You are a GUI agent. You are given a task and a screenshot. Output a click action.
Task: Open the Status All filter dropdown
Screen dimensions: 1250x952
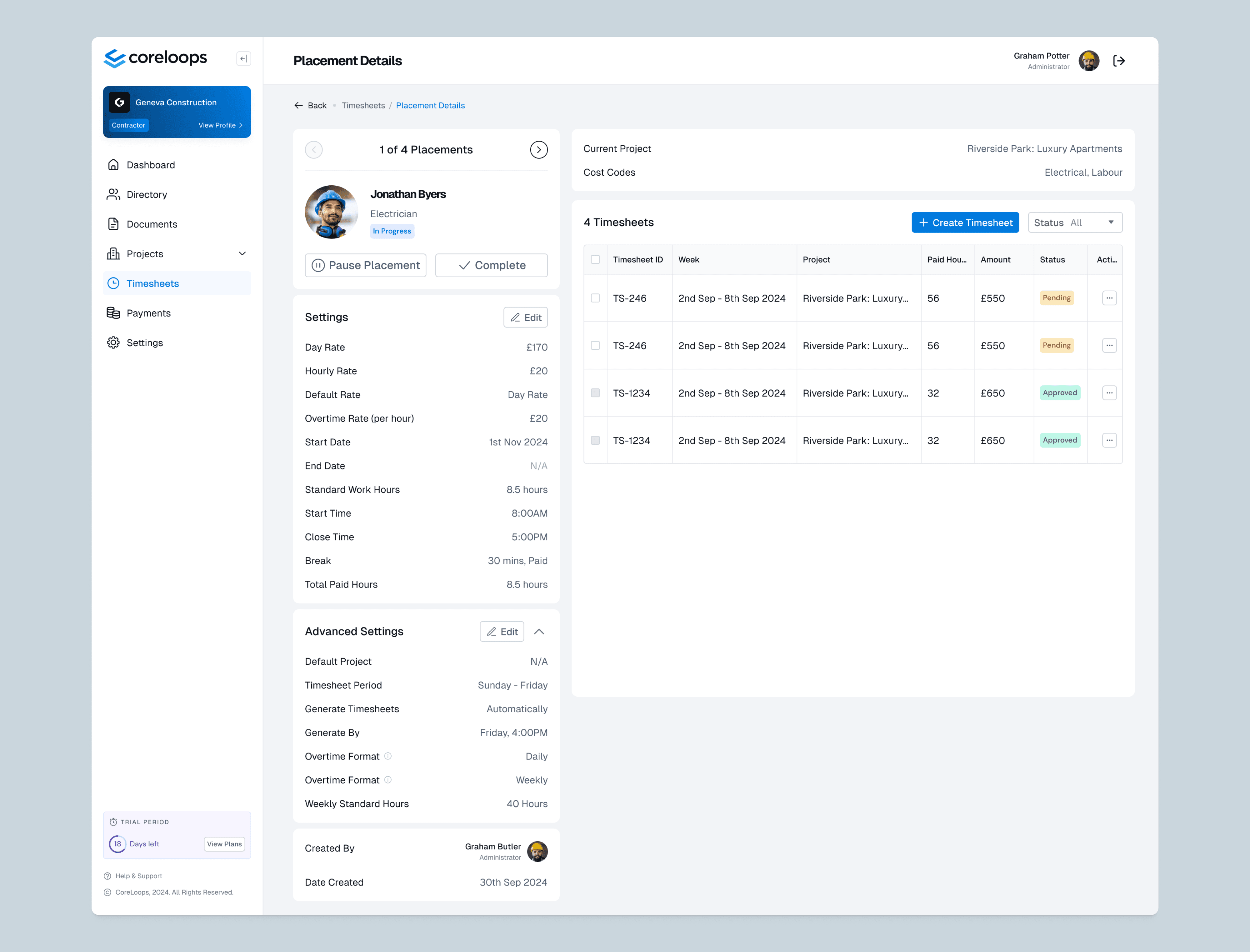pyautogui.click(x=1074, y=223)
